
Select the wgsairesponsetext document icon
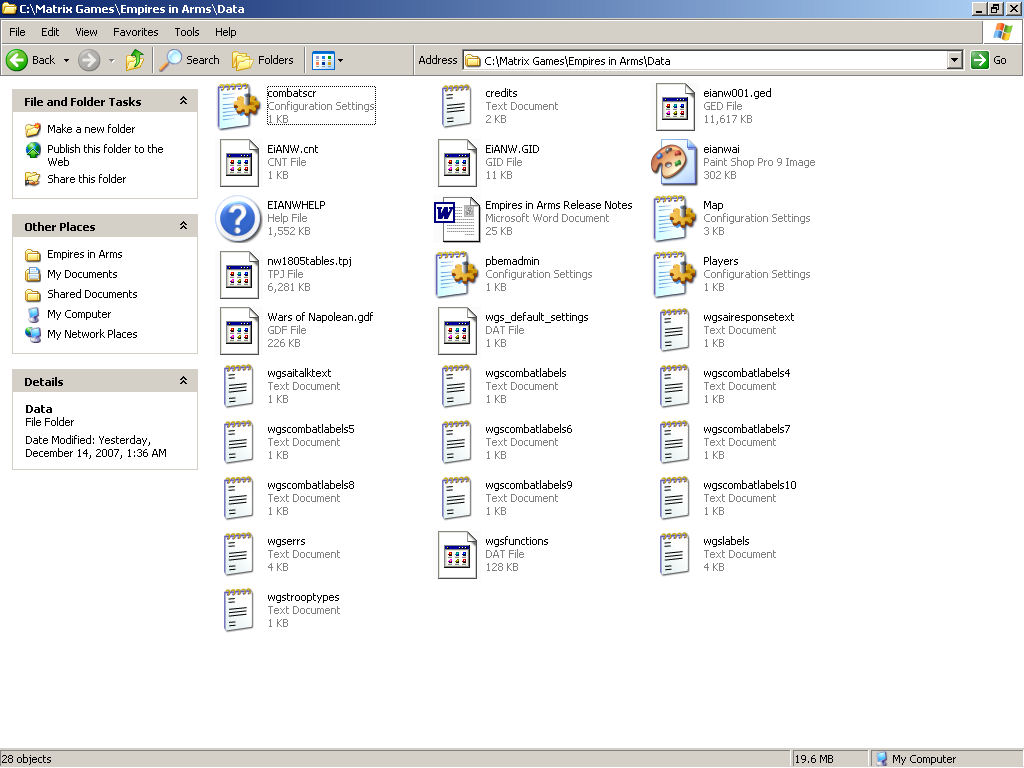click(x=675, y=330)
